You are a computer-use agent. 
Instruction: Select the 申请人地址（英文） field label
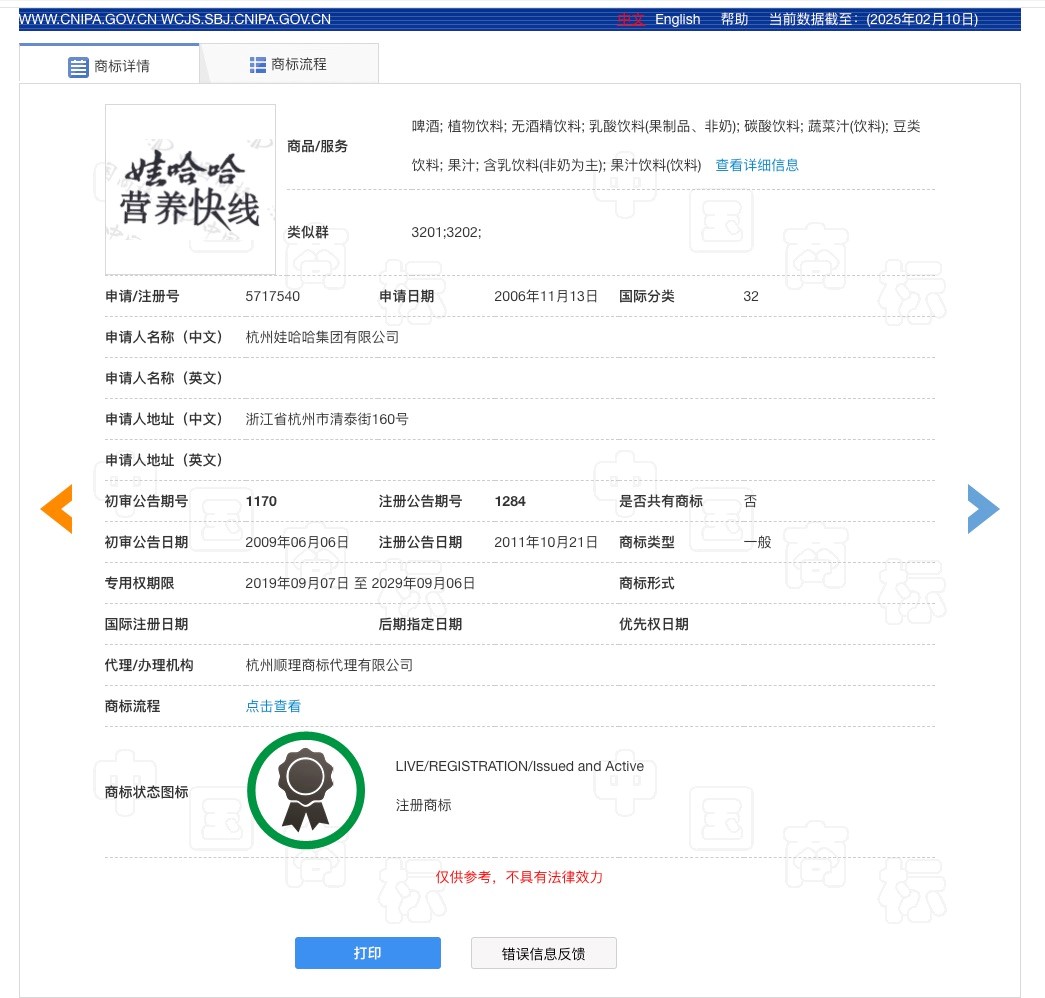163,460
